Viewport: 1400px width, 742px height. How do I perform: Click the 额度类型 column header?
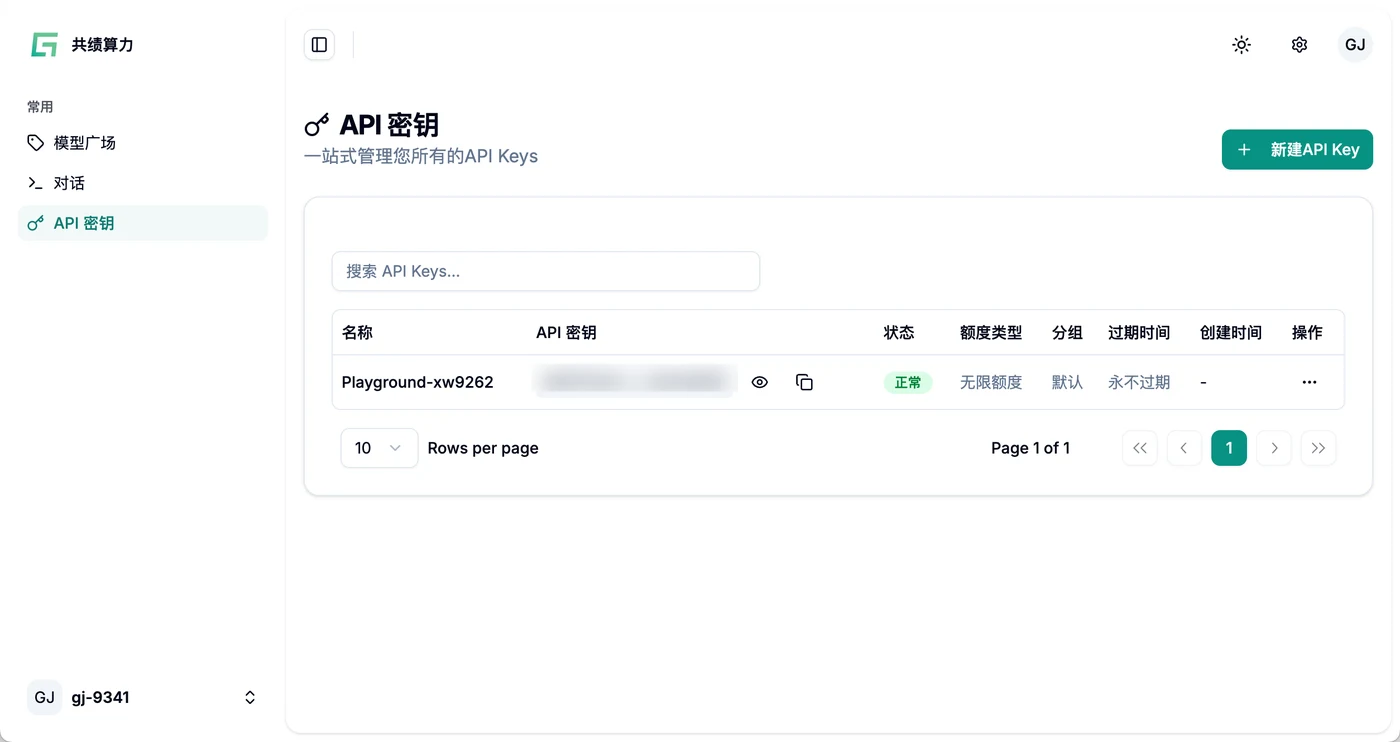pyautogui.click(x=991, y=333)
